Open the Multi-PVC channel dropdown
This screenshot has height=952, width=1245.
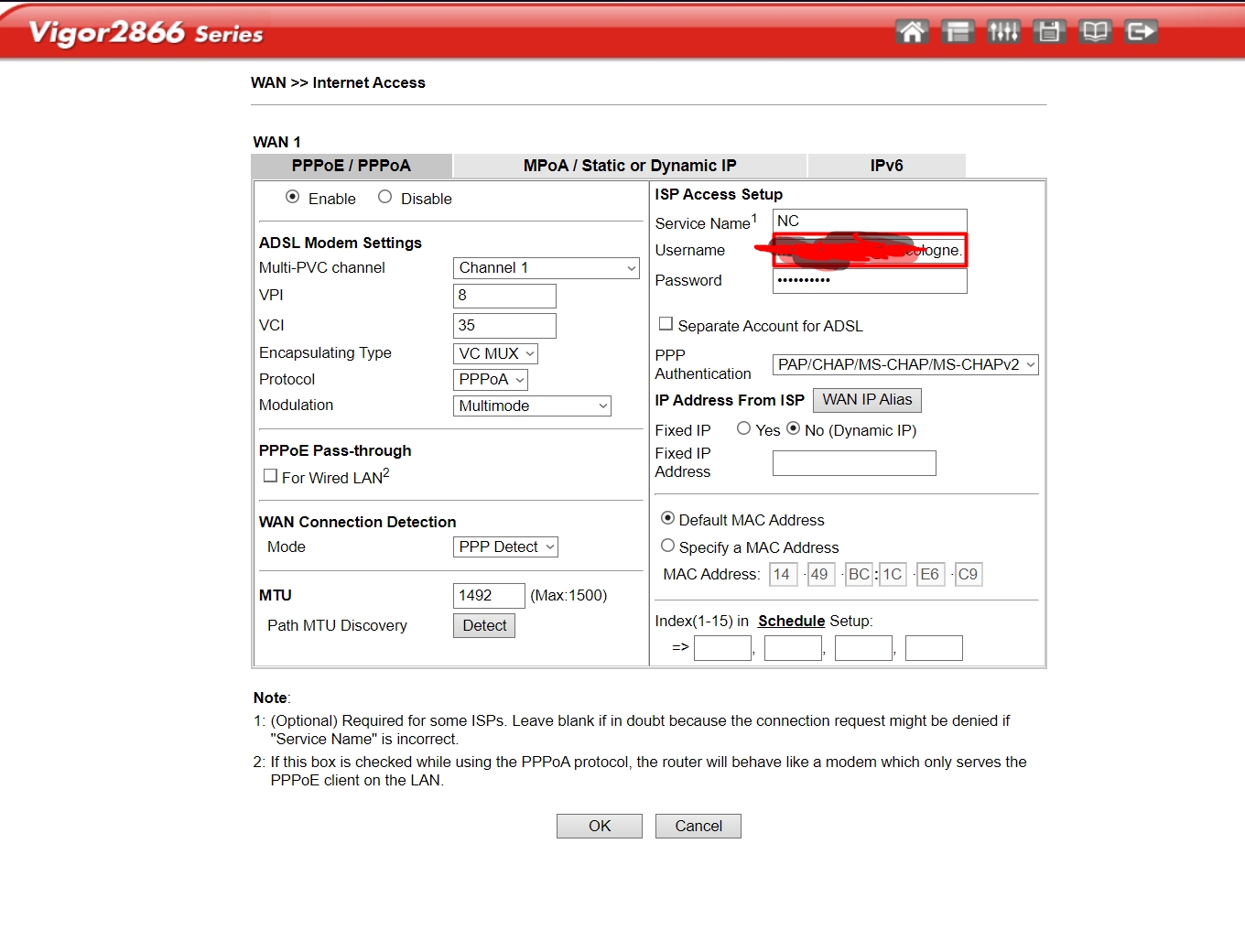click(x=547, y=268)
